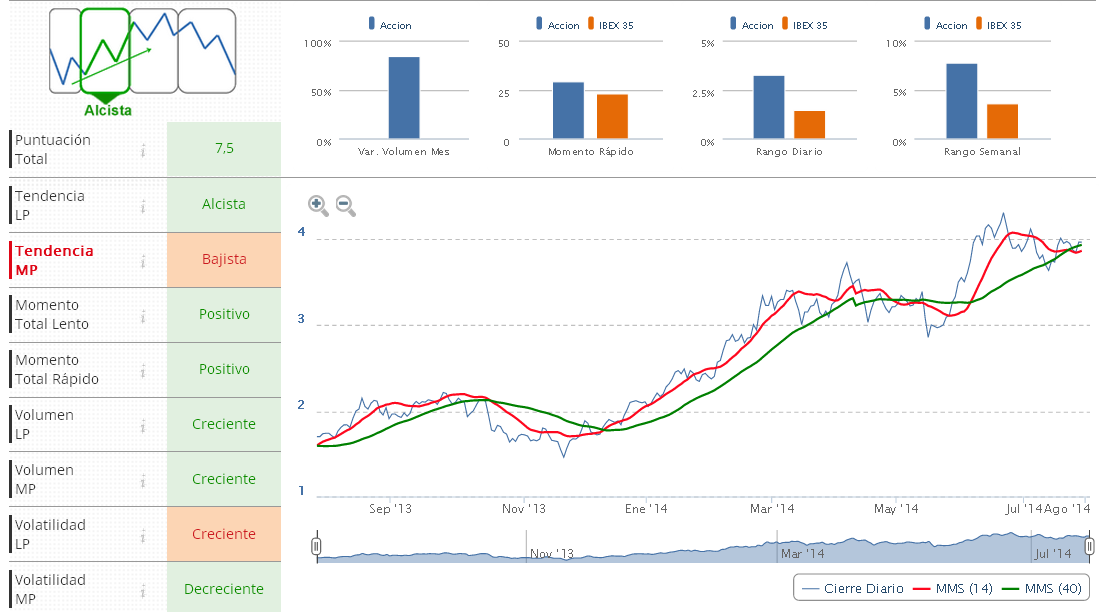Click info icon beside Volumen LP
The width and height of the screenshot is (1099, 612).
point(143,425)
